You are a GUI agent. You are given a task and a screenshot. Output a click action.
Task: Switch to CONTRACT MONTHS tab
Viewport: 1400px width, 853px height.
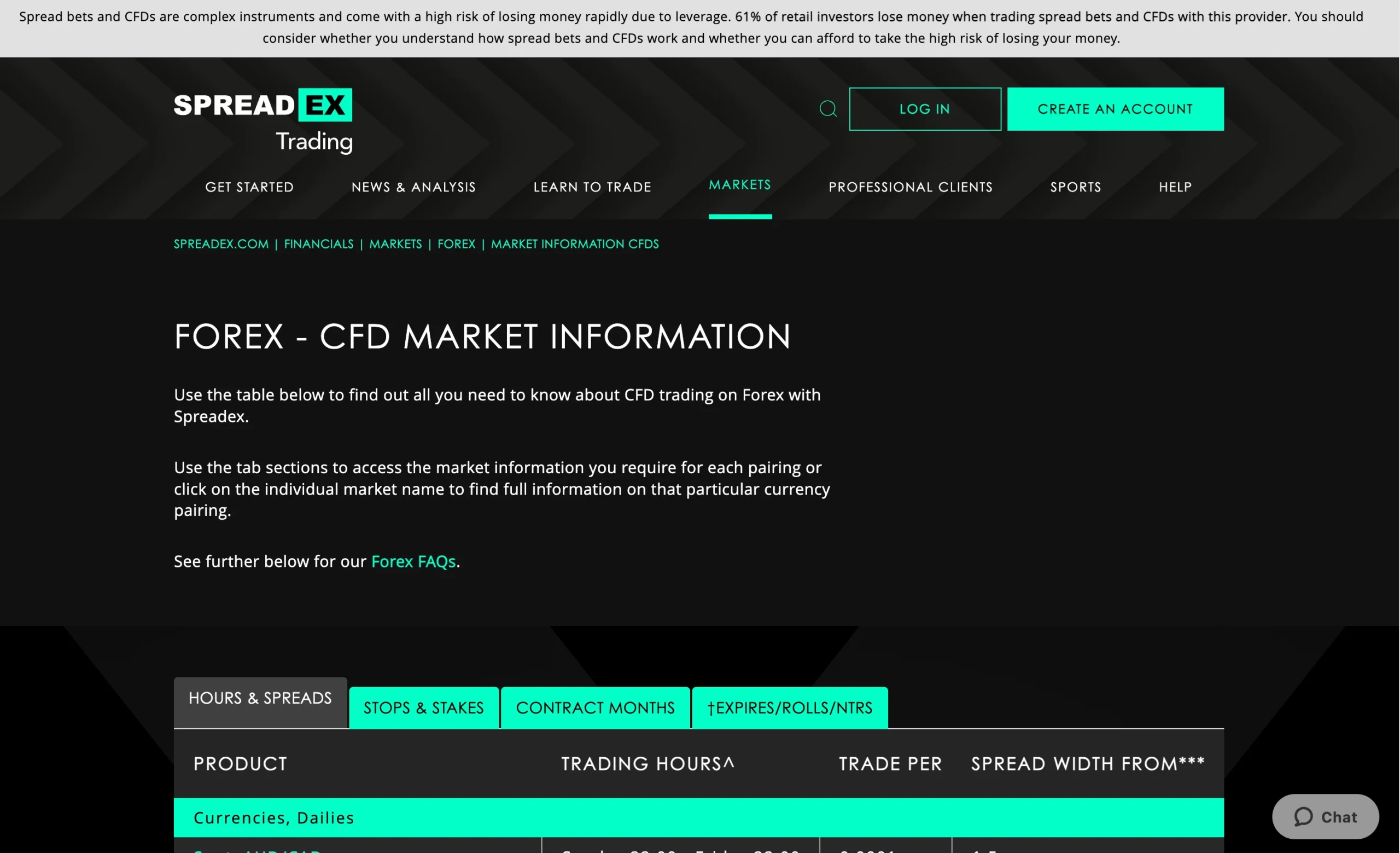(596, 707)
